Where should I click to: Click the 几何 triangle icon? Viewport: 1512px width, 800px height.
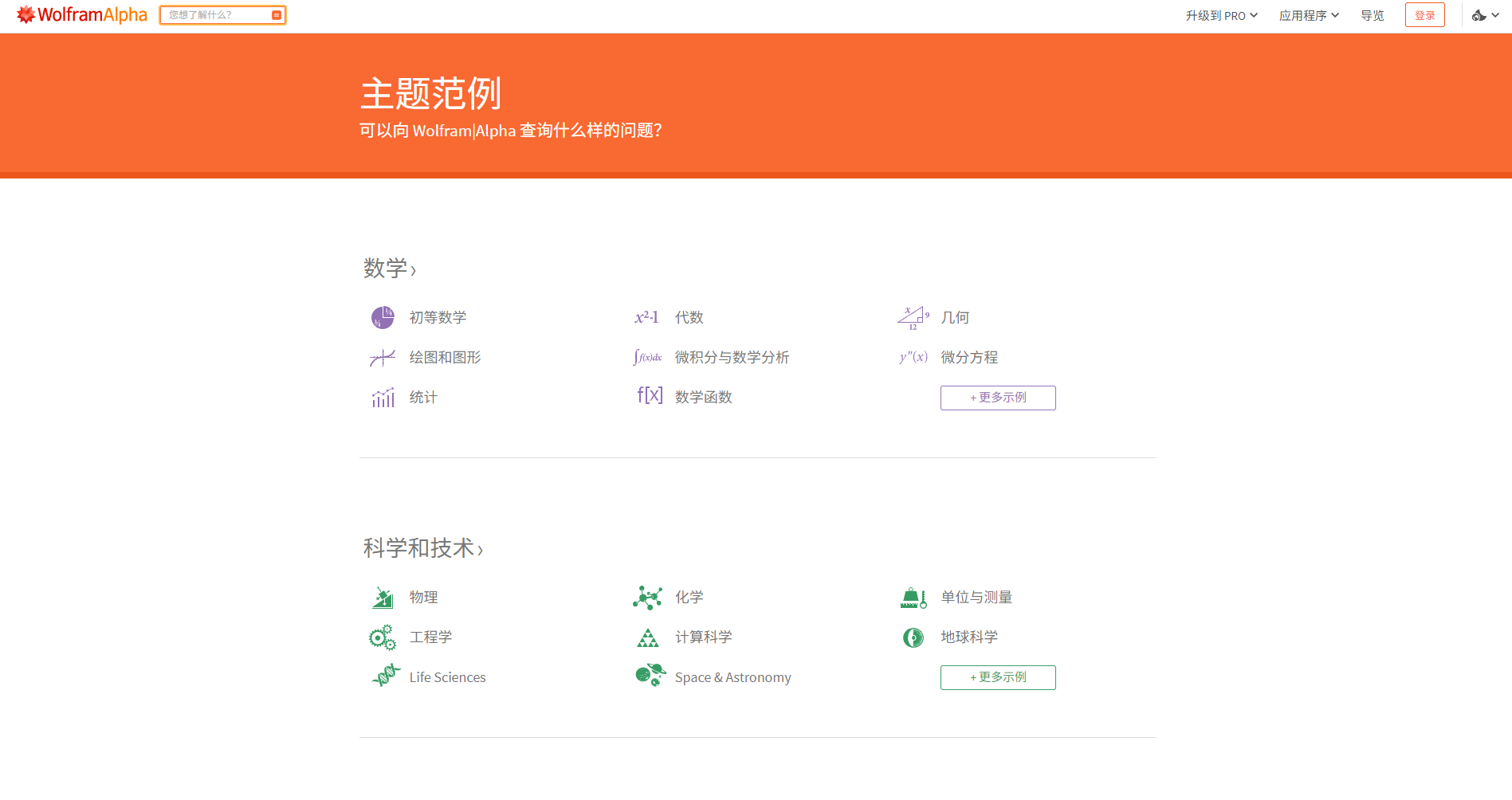point(913,316)
